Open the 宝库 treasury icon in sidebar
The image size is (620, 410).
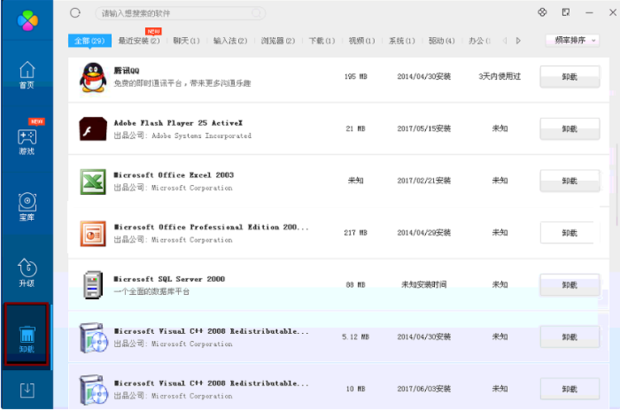click(x=27, y=207)
